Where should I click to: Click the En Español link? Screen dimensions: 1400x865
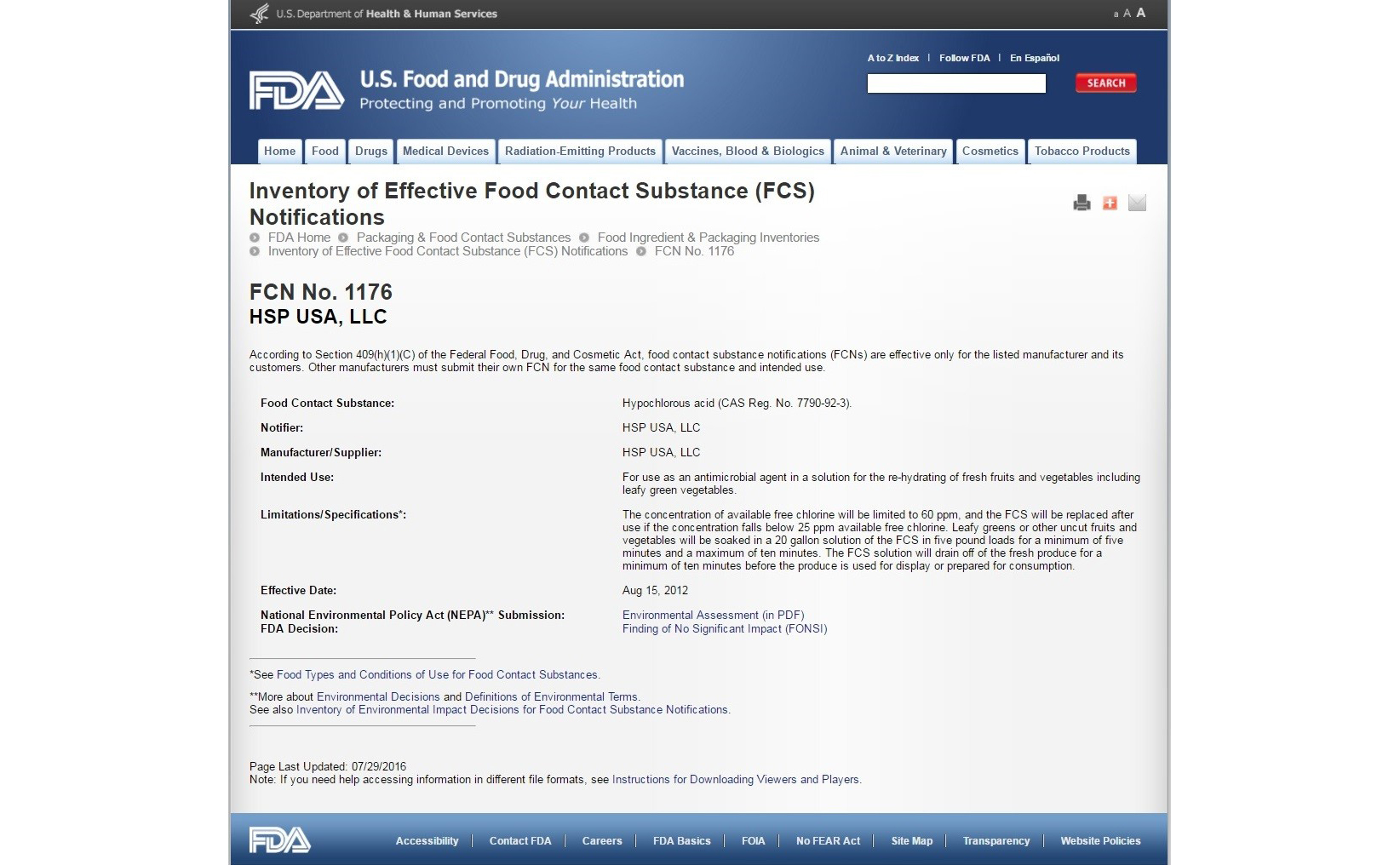click(x=1034, y=58)
